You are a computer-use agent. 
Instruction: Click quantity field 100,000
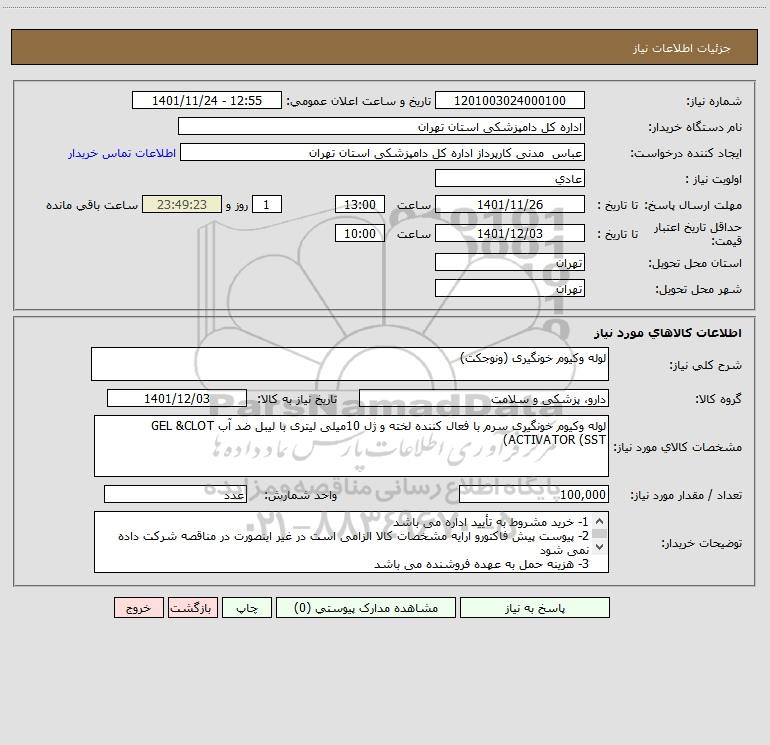(x=534, y=495)
